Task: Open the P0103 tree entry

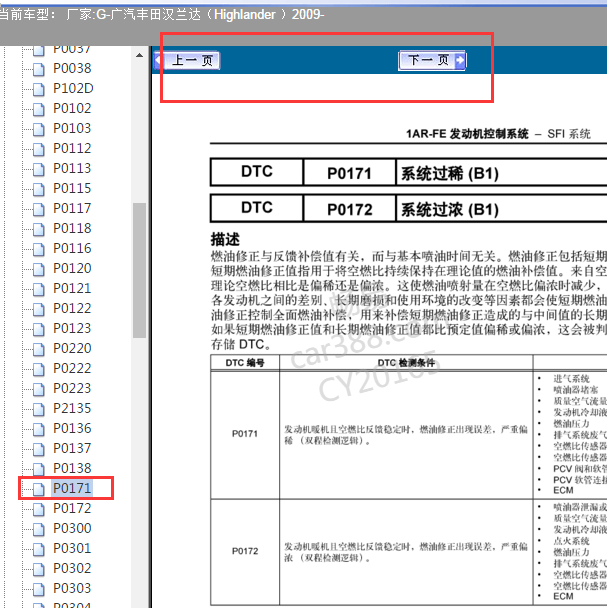Action: click(x=72, y=128)
